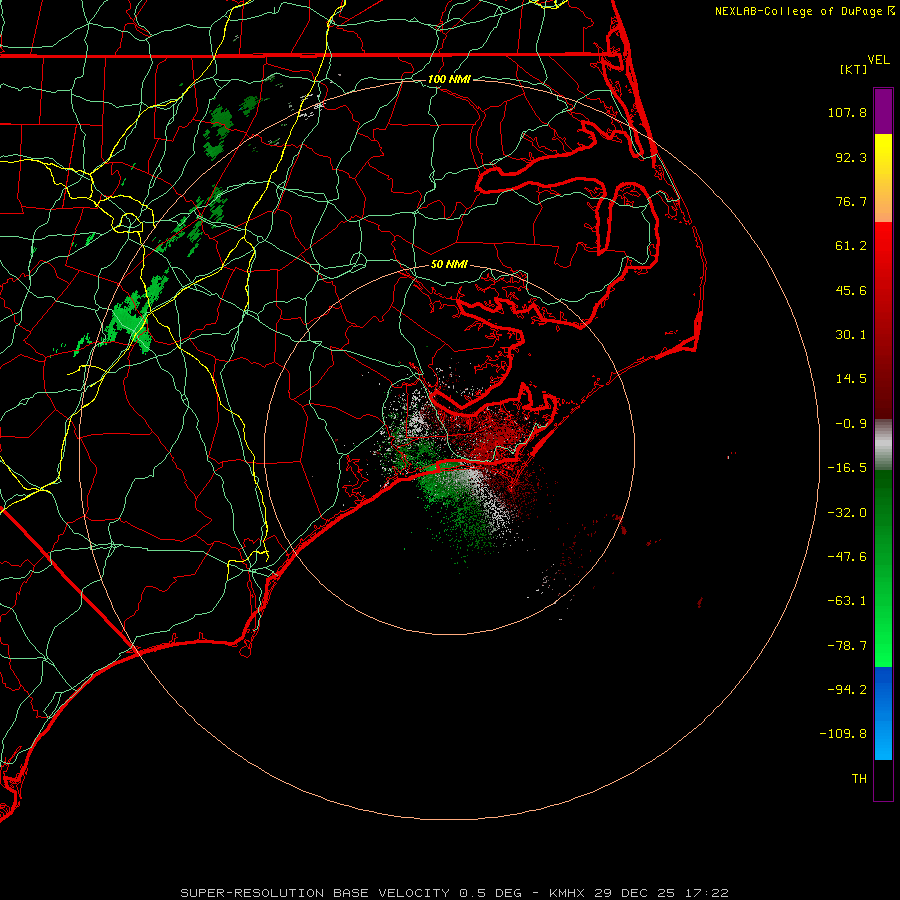The width and height of the screenshot is (900, 900).
Task: Select the 30.1 scale value
Action: 851,335
